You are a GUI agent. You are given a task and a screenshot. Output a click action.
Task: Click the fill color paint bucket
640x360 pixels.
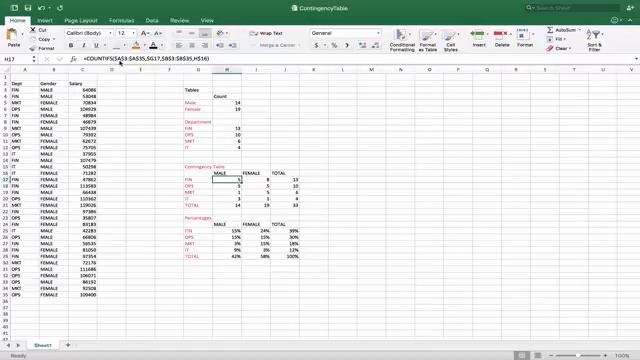click(x=136, y=45)
